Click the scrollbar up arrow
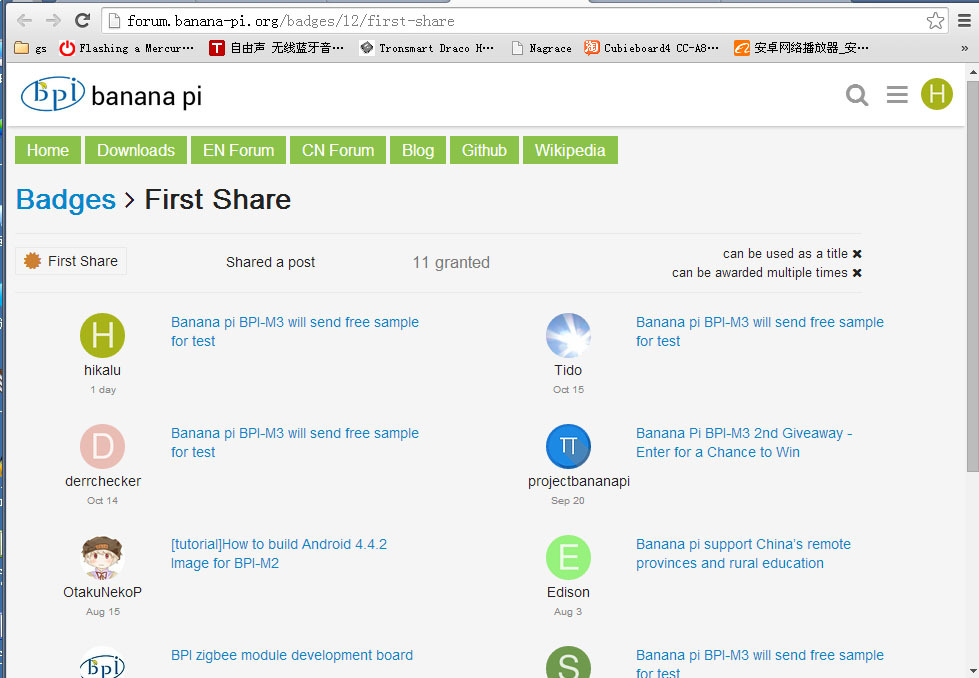The height and width of the screenshot is (678, 979). pyautogui.click(x=973, y=72)
